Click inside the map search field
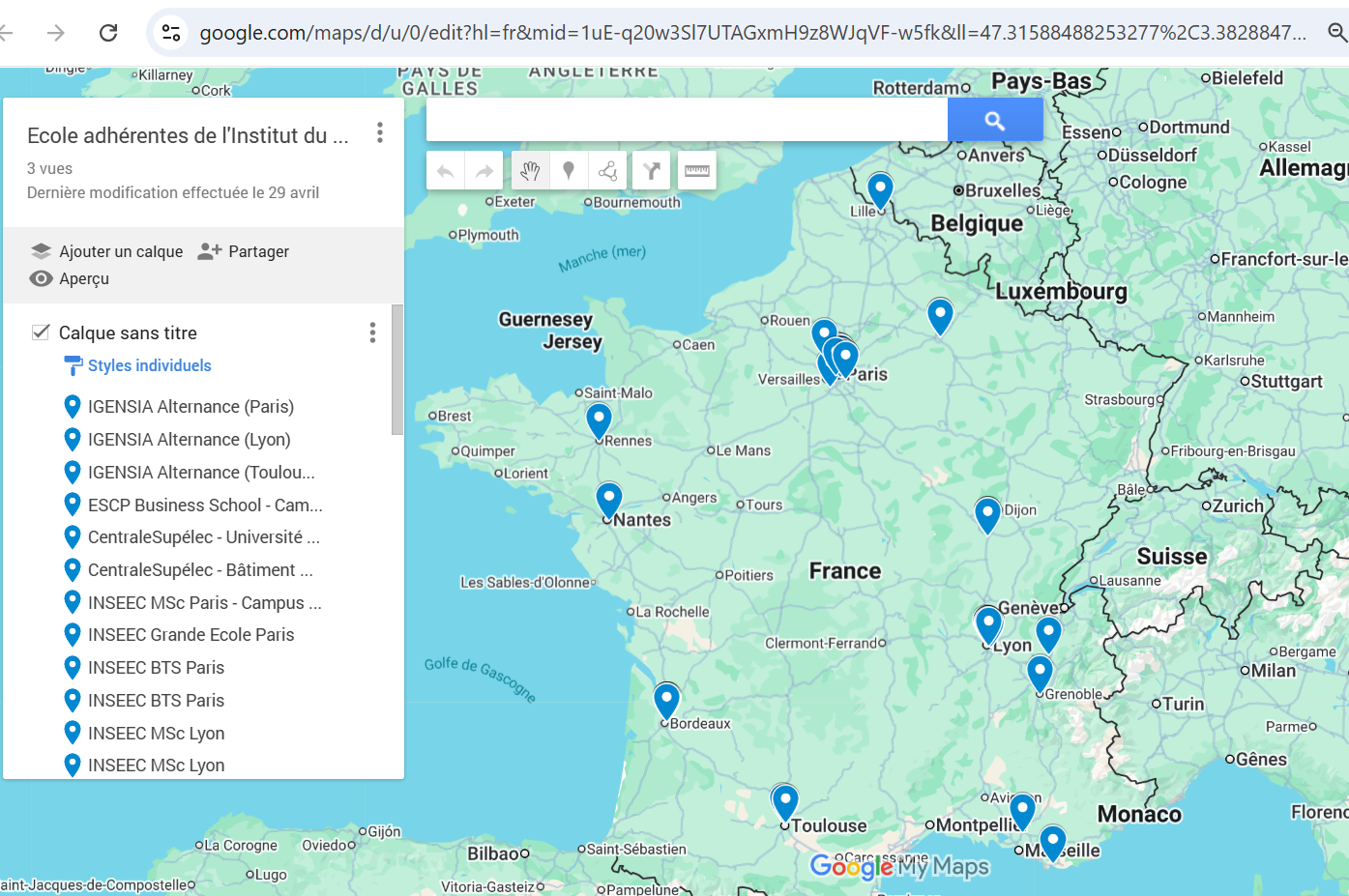The image size is (1349, 896). coord(687,121)
